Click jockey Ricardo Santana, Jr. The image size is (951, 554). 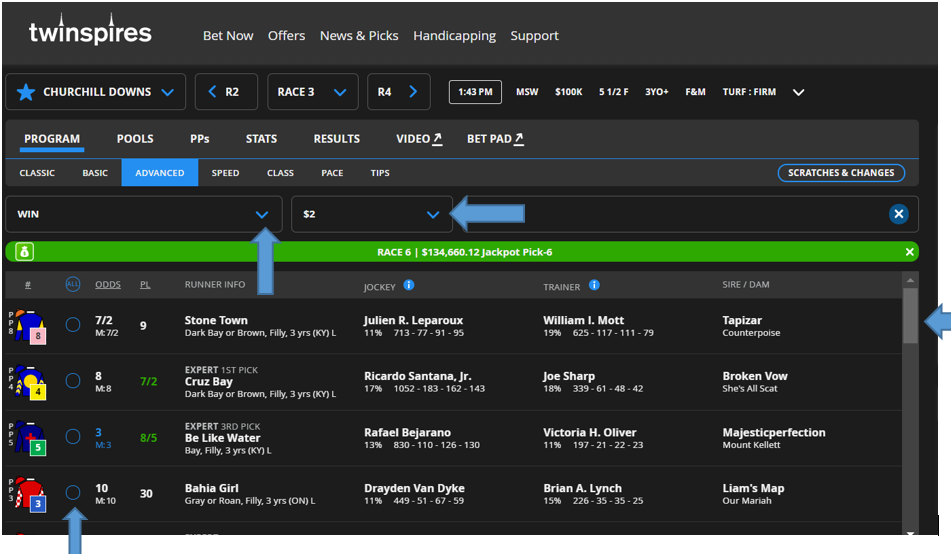click(x=418, y=376)
